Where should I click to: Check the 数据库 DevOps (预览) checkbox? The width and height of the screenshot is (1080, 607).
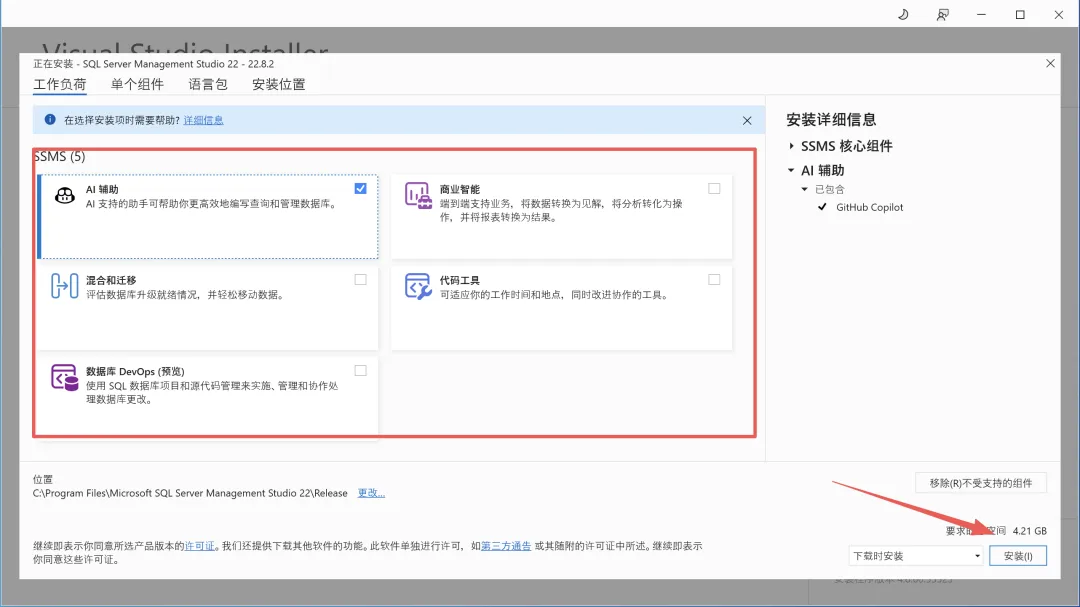click(360, 370)
